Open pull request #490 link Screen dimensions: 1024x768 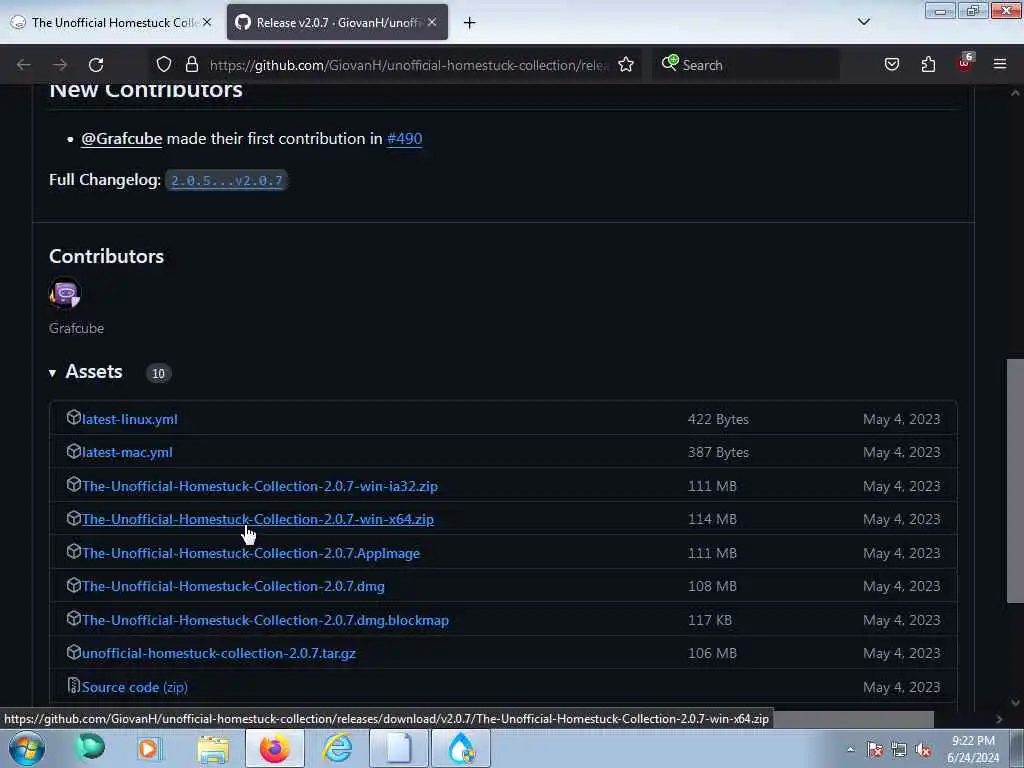404,138
